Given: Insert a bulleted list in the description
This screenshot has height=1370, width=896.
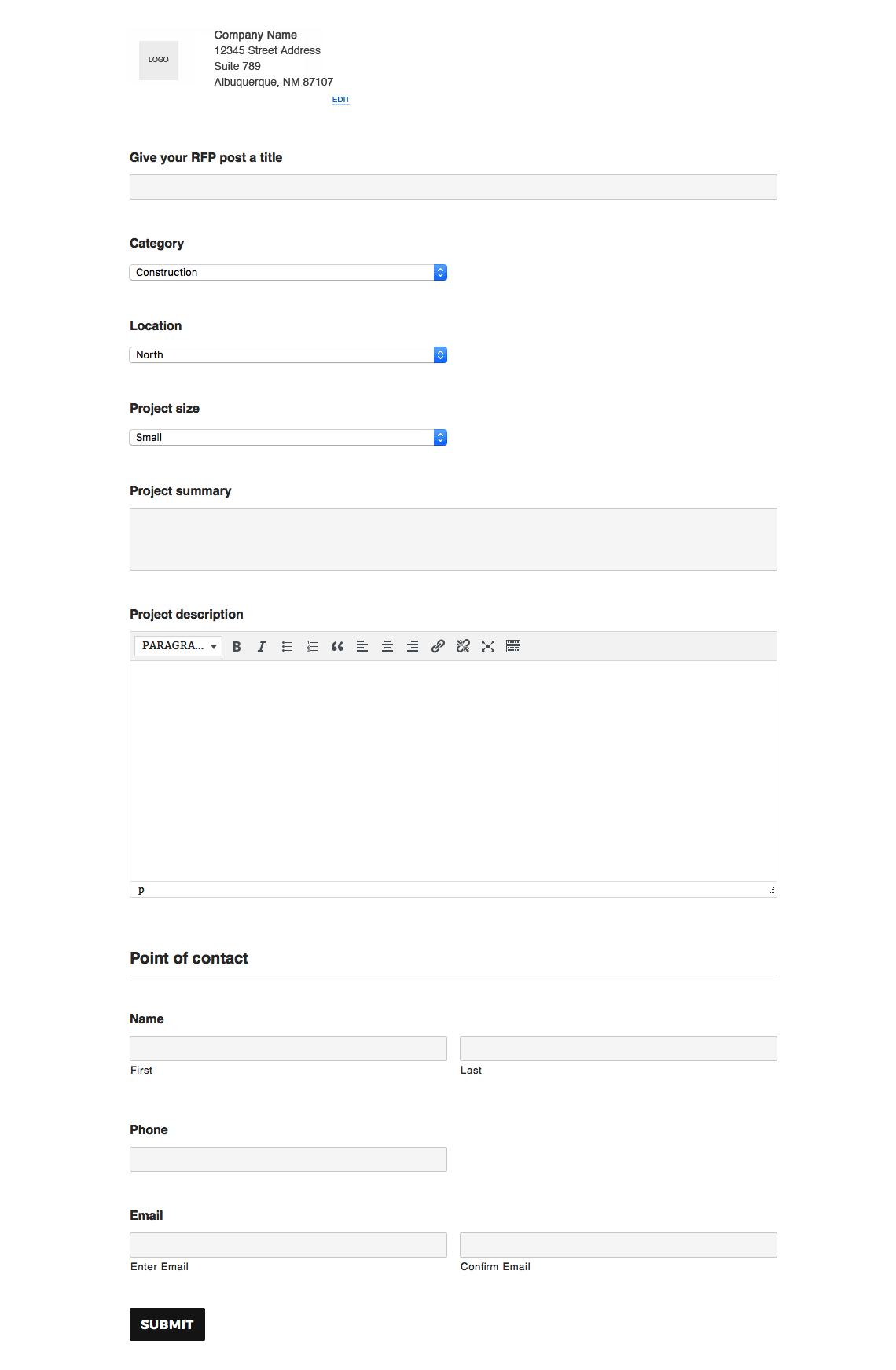Looking at the screenshot, I should [287, 646].
